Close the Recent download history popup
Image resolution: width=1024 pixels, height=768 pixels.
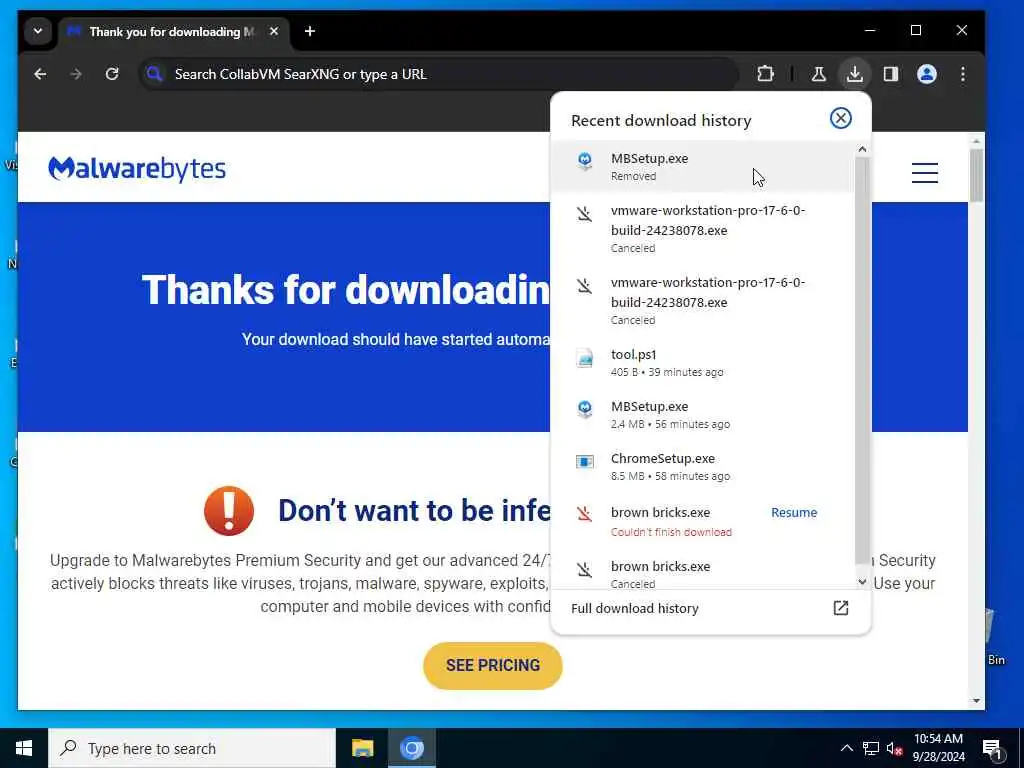[840, 118]
